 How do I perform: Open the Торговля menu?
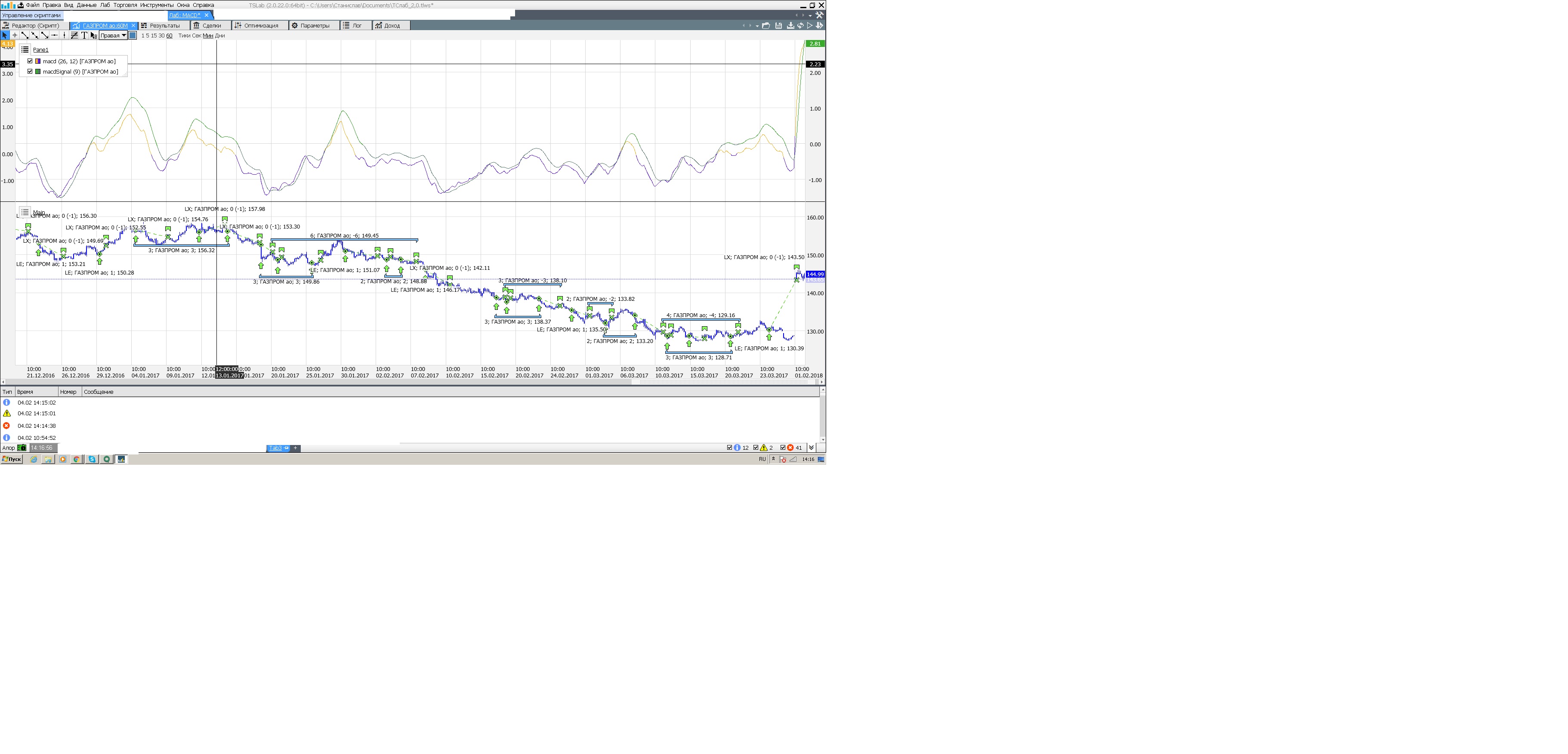click(125, 5)
